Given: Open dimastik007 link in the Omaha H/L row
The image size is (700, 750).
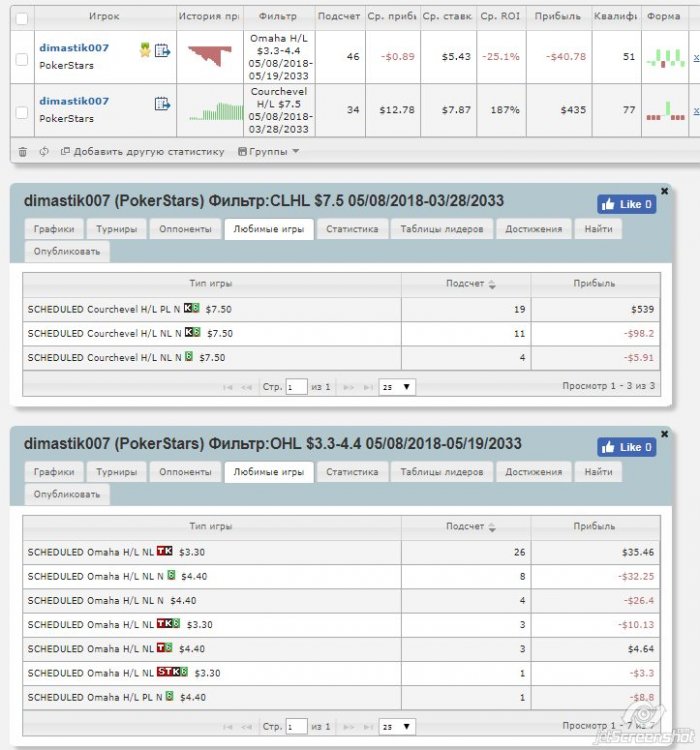Looking at the screenshot, I should (74, 48).
